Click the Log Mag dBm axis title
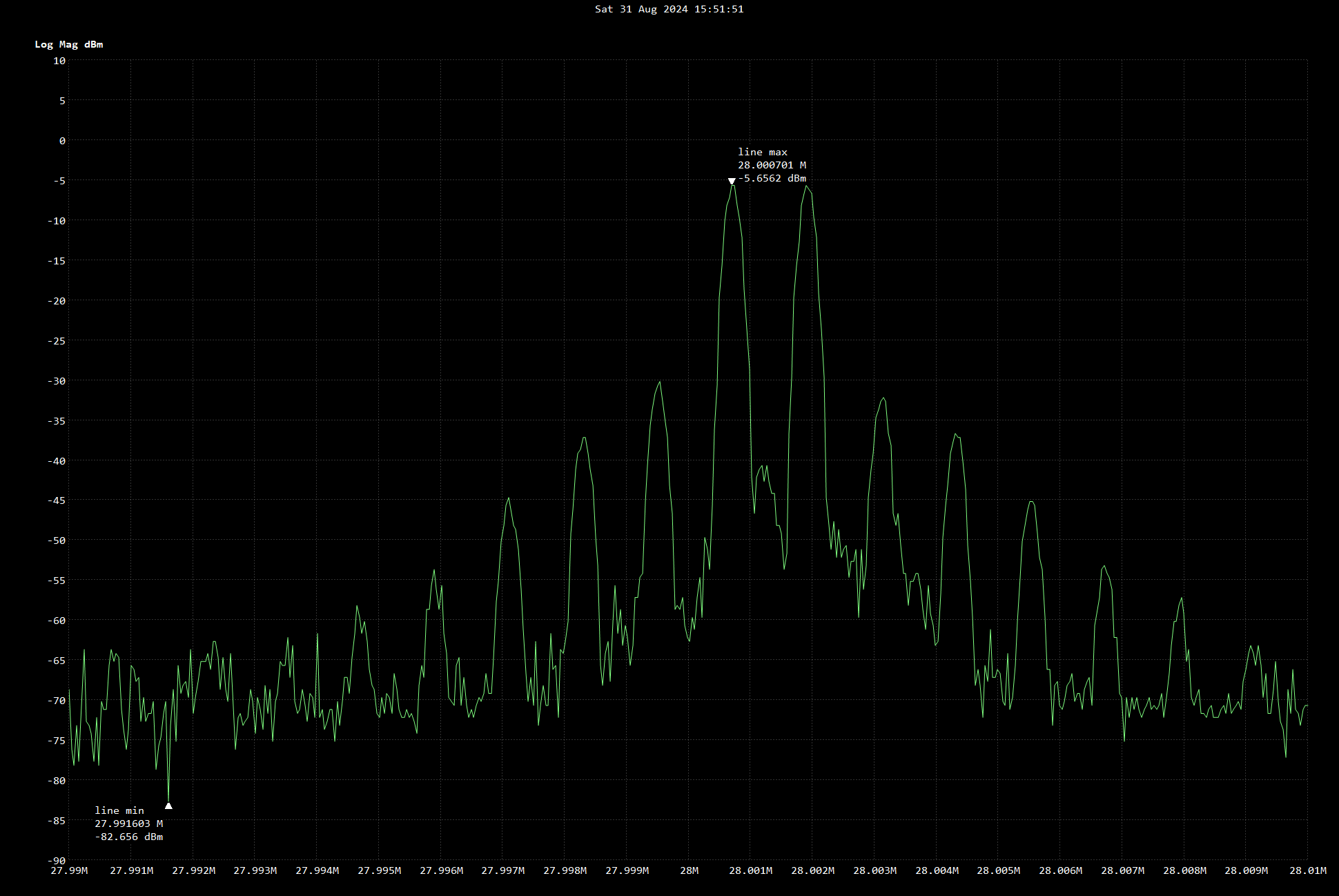Viewport: 1339px width, 896px height. pos(69,44)
